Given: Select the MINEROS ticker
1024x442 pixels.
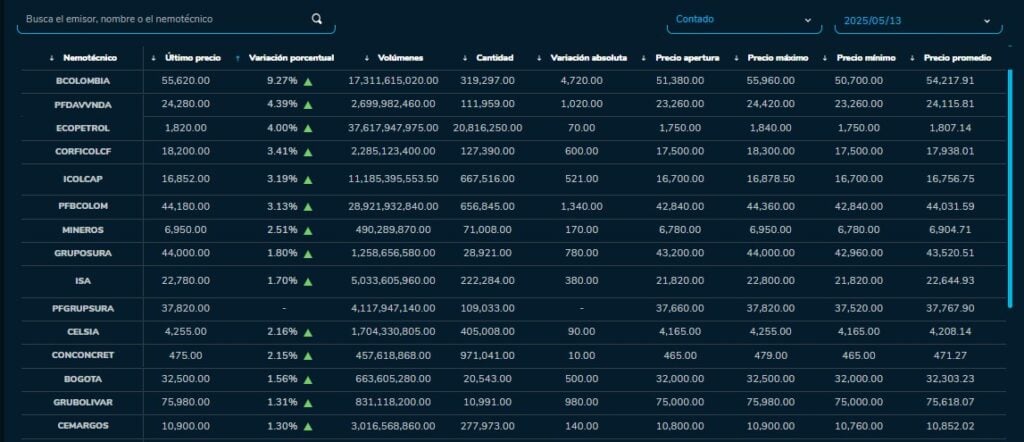Looking at the screenshot, I should [x=83, y=230].
